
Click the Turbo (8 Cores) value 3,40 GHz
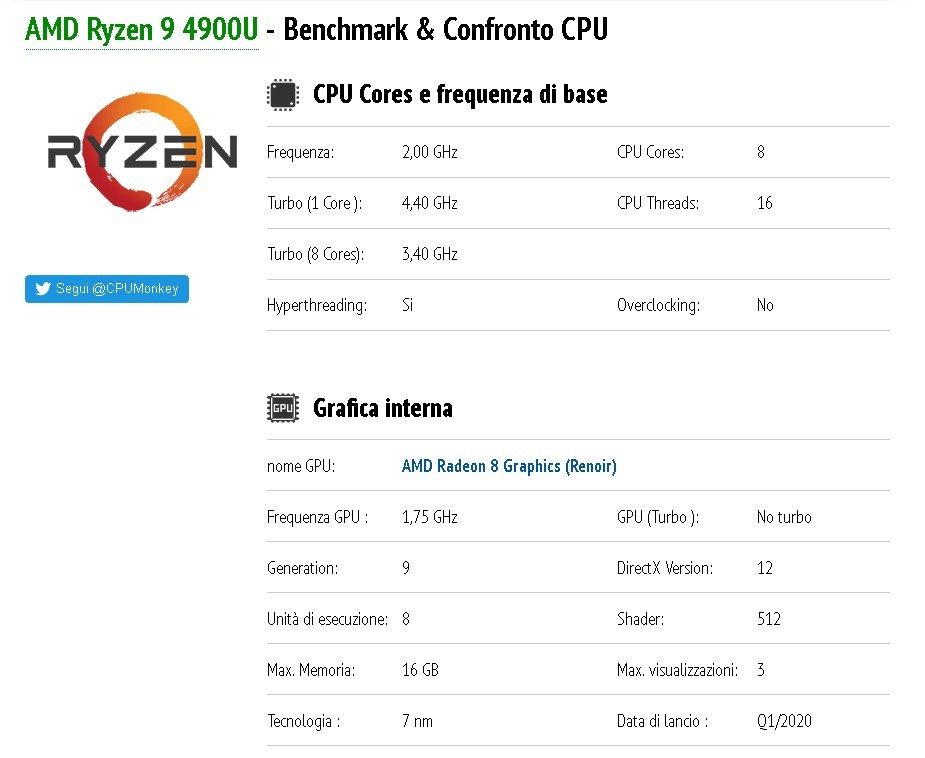(x=429, y=255)
